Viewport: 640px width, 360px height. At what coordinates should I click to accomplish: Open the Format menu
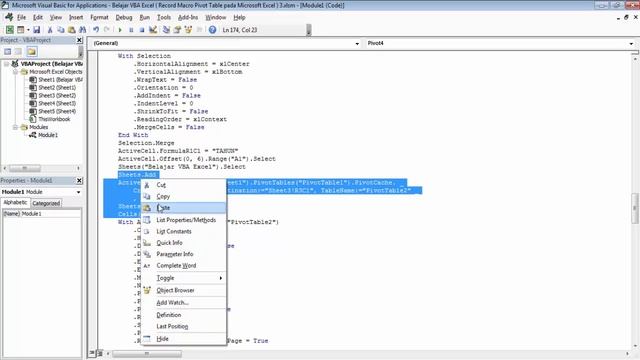pyautogui.click(x=99, y=18)
